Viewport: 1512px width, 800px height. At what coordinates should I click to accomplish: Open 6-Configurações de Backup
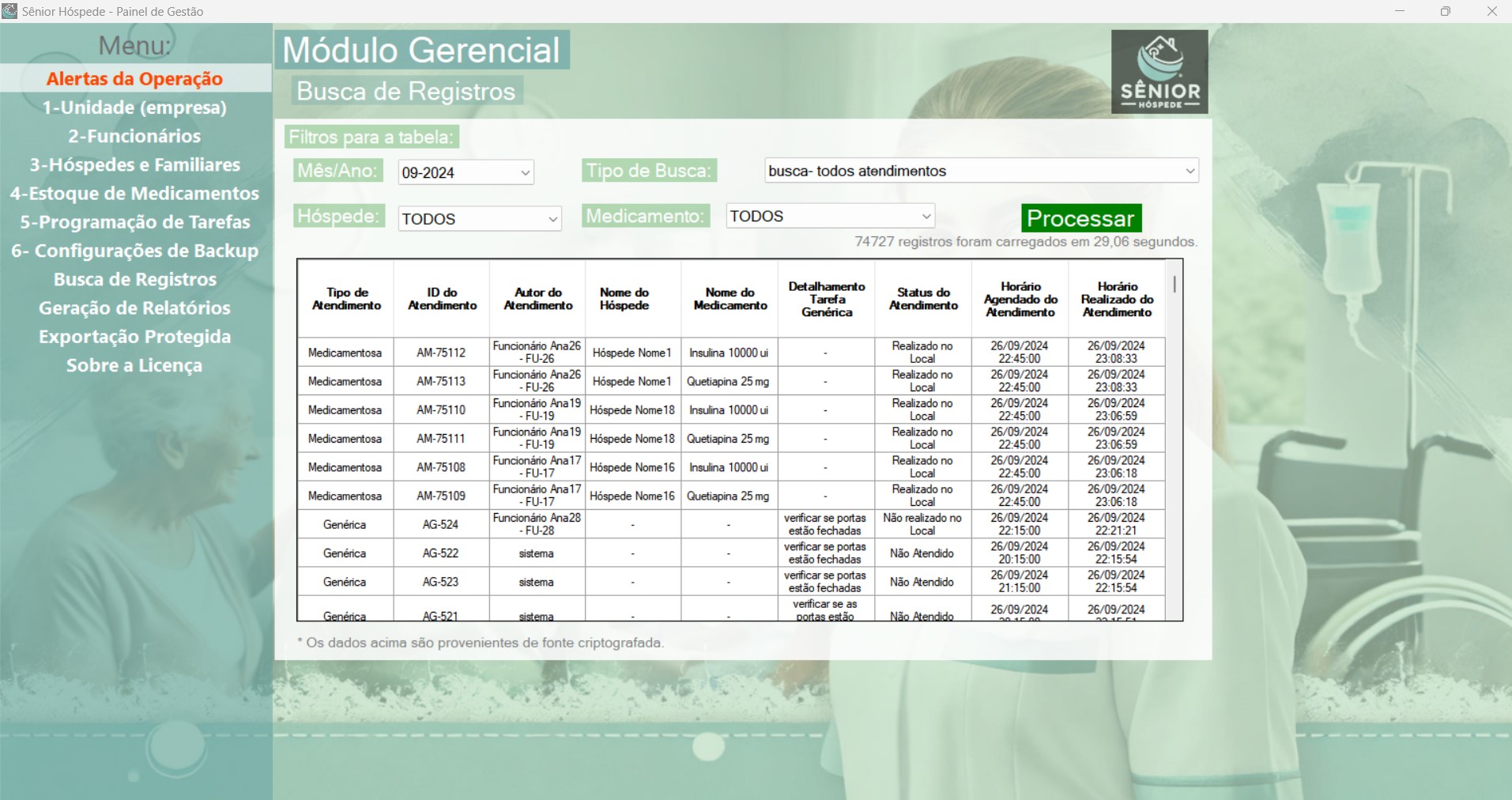pos(134,251)
